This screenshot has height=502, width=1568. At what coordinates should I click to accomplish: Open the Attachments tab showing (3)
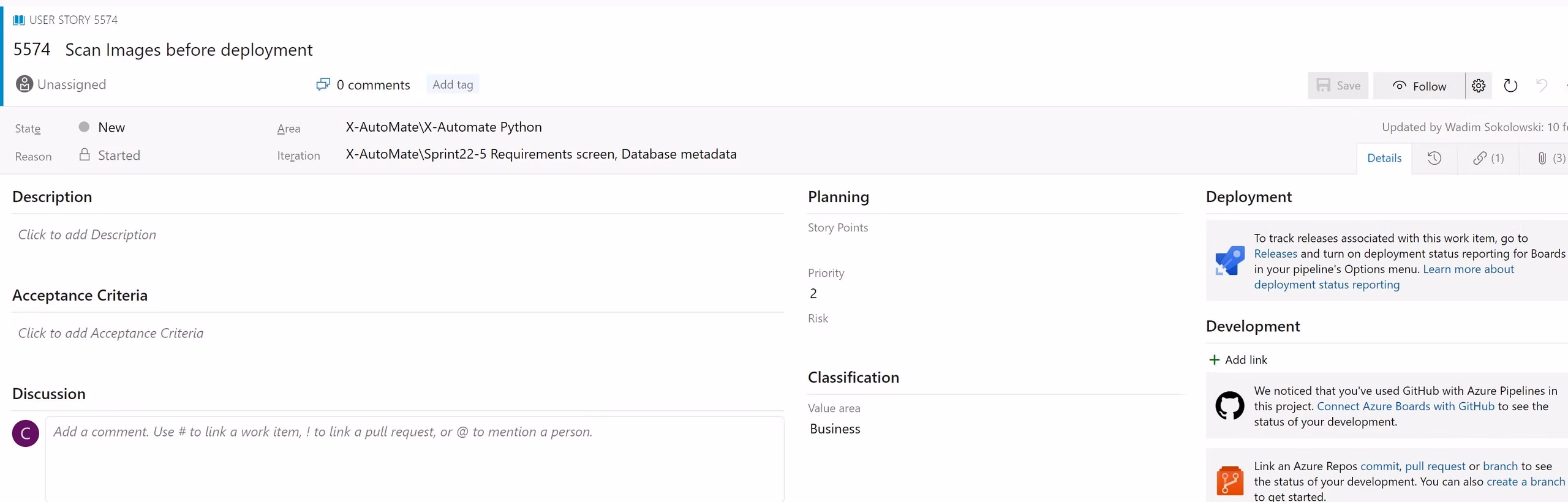[x=1551, y=159]
